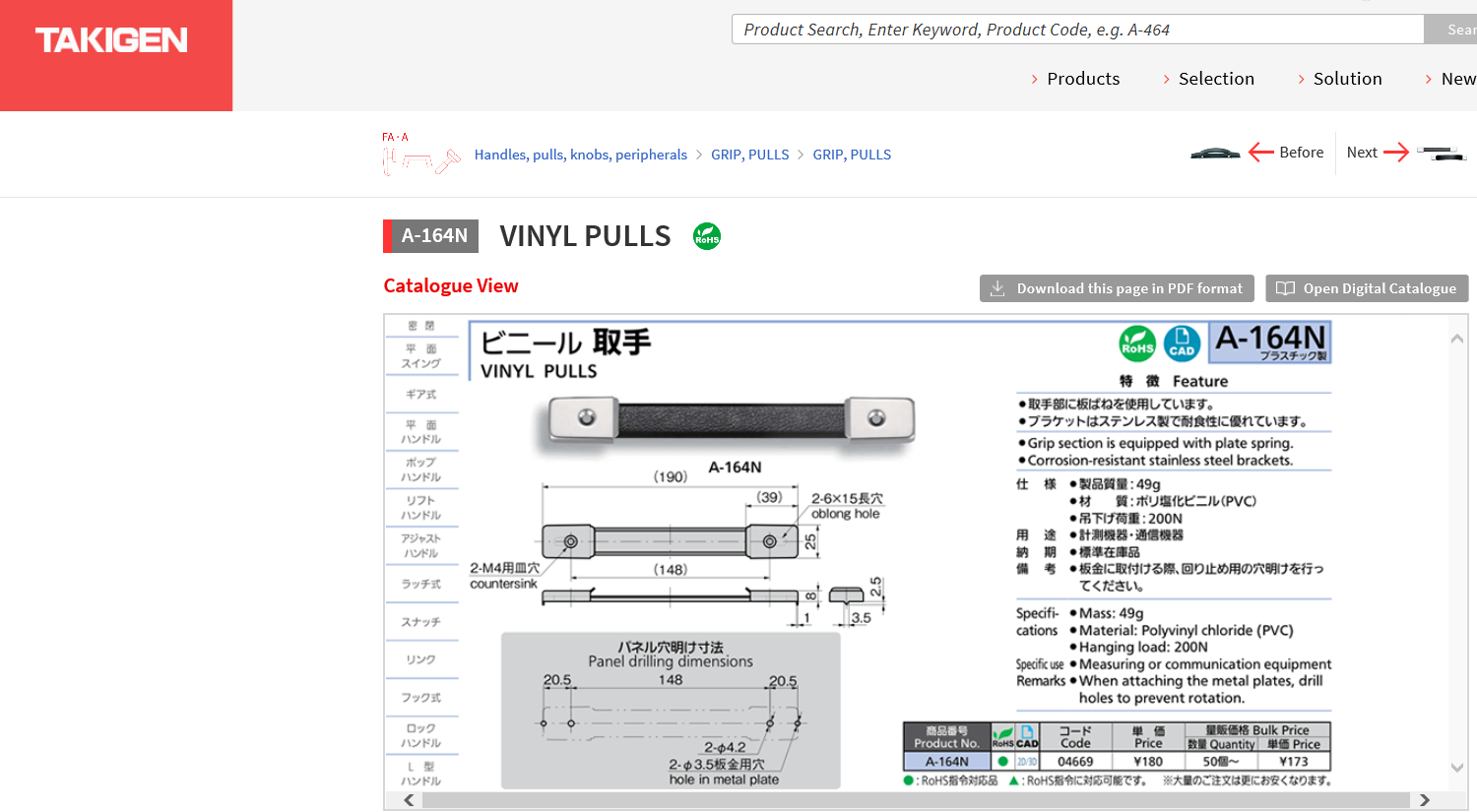Click the open book catalogue icon

click(1285, 288)
